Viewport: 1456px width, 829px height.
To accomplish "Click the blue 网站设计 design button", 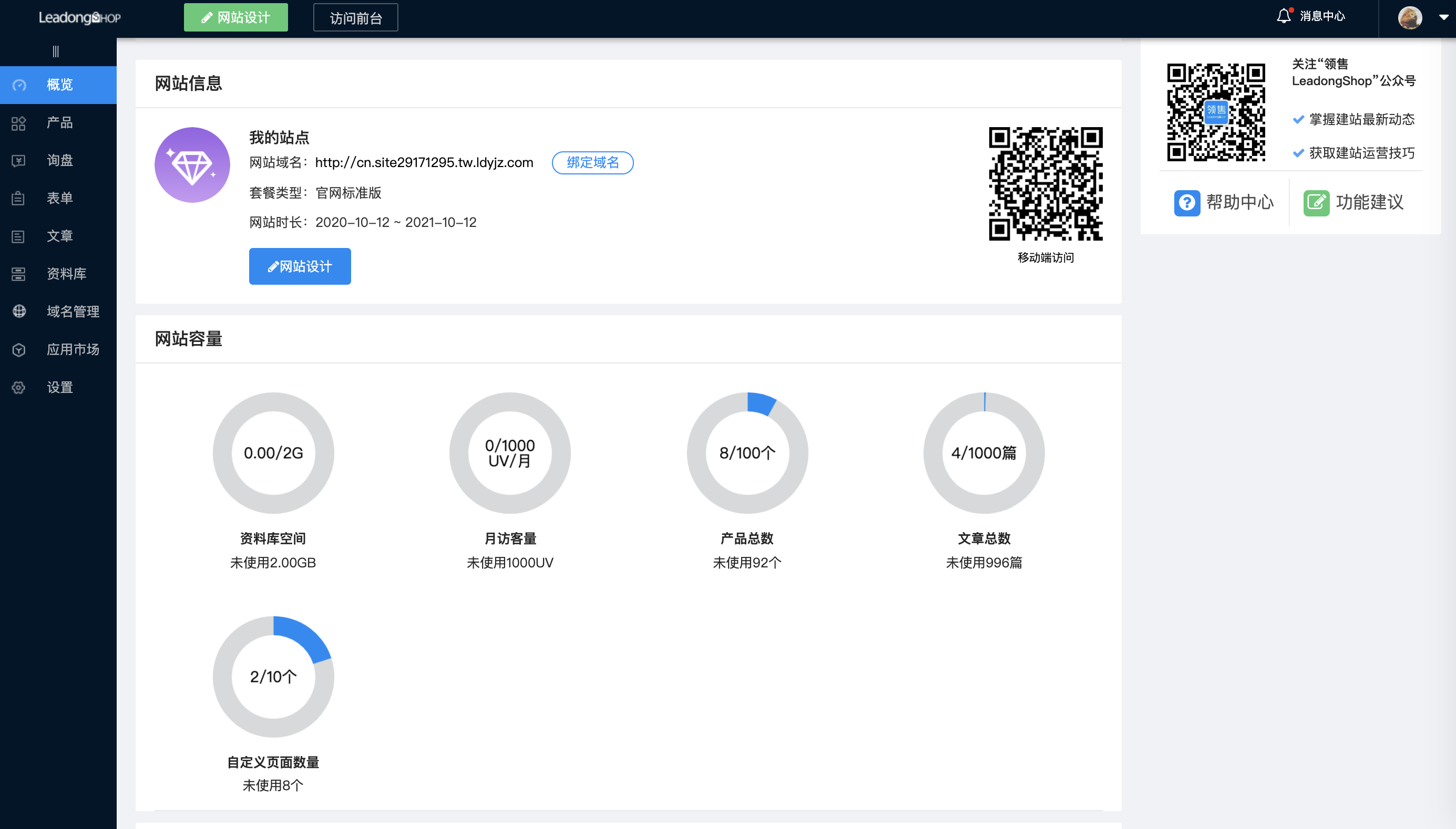I will point(299,266).
